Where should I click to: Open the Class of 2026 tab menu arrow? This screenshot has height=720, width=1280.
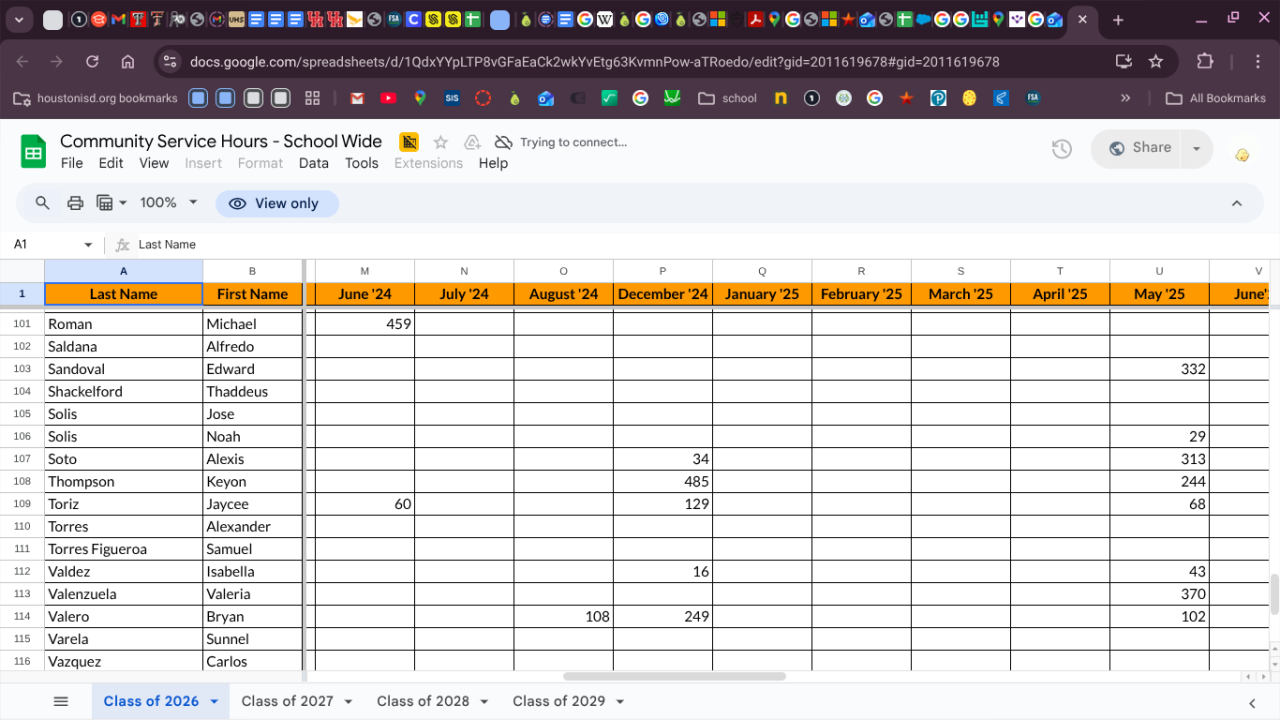point(214,702)
